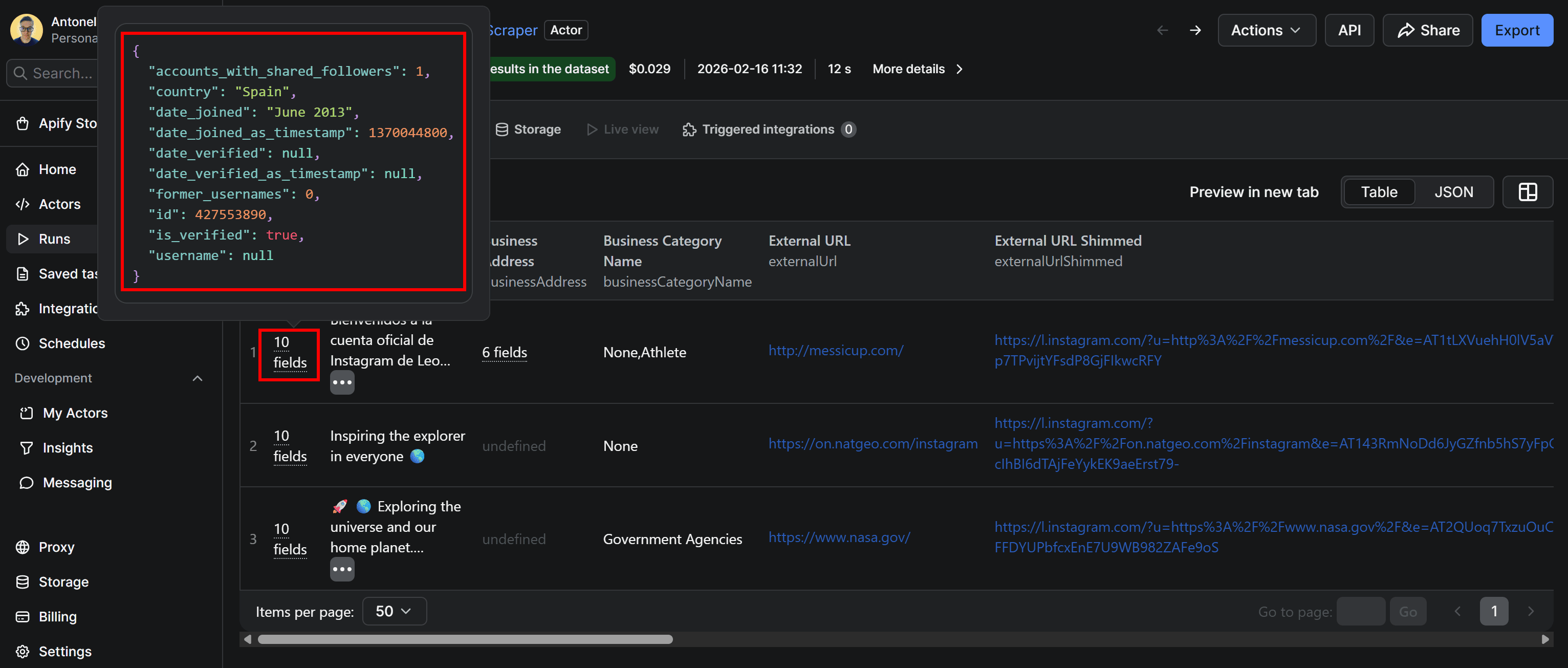Open Actors via its code icon

tap(23, 204)
